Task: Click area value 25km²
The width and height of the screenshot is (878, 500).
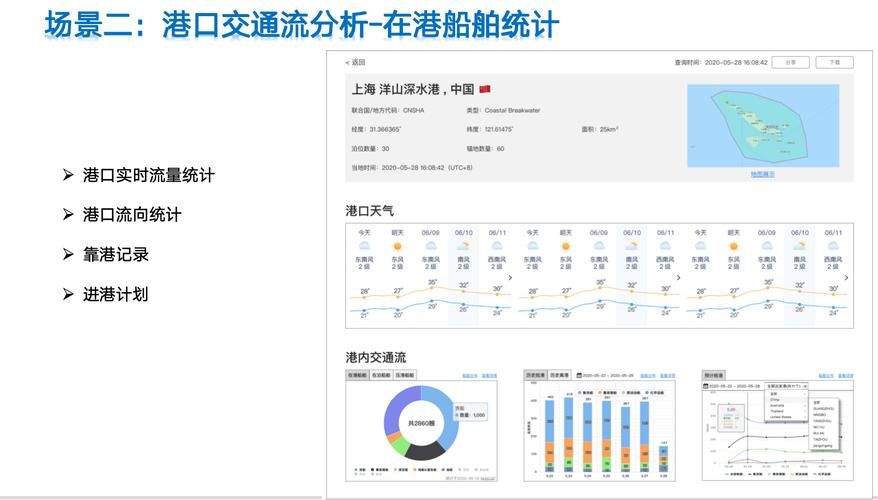Action: 609,129
